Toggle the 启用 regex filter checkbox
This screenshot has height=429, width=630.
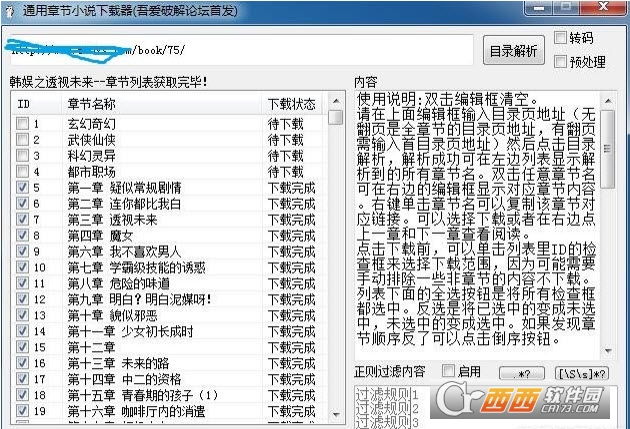pyautogui.click(x=448, y=371)
